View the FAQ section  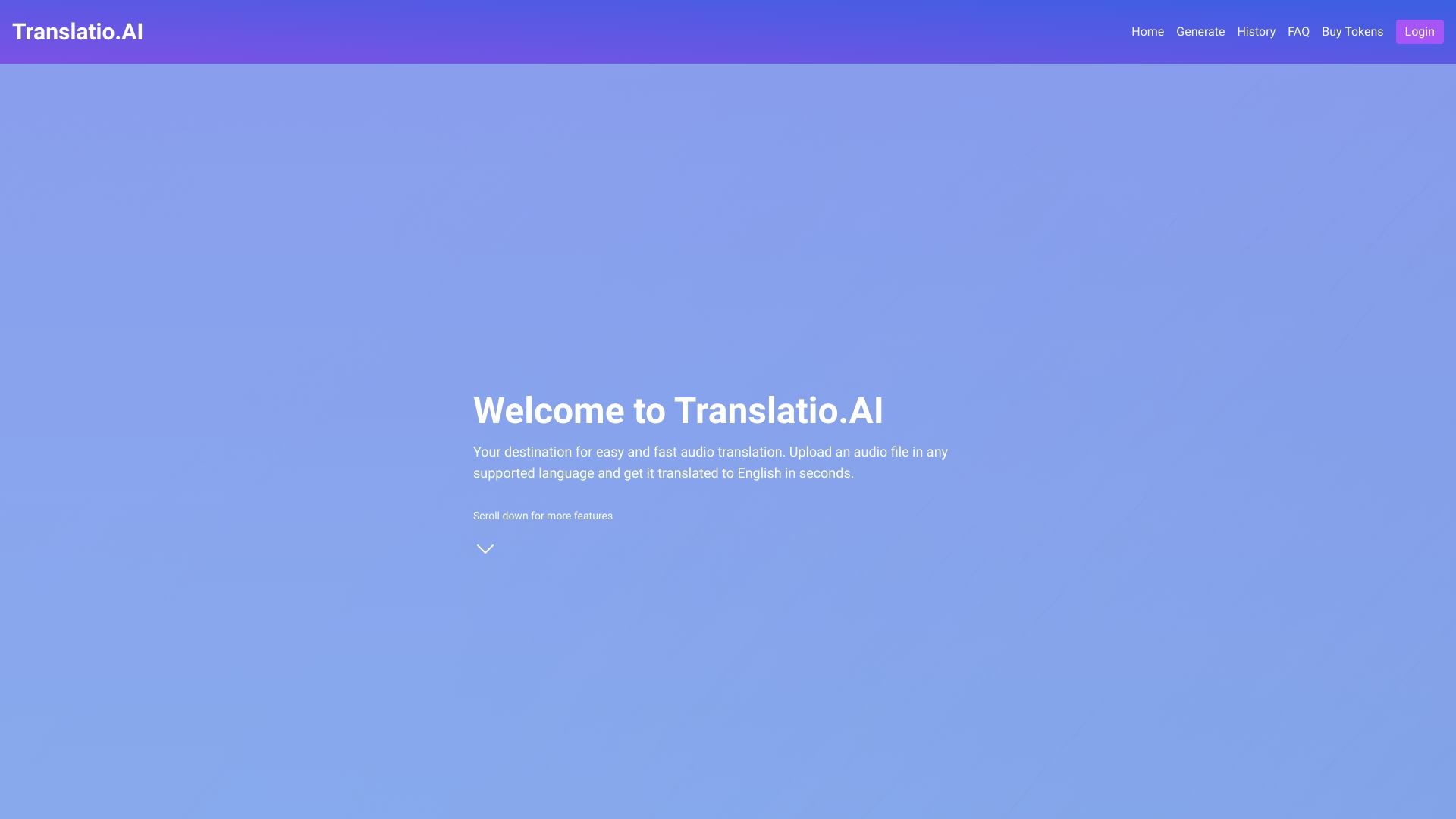coord(1298,31)
